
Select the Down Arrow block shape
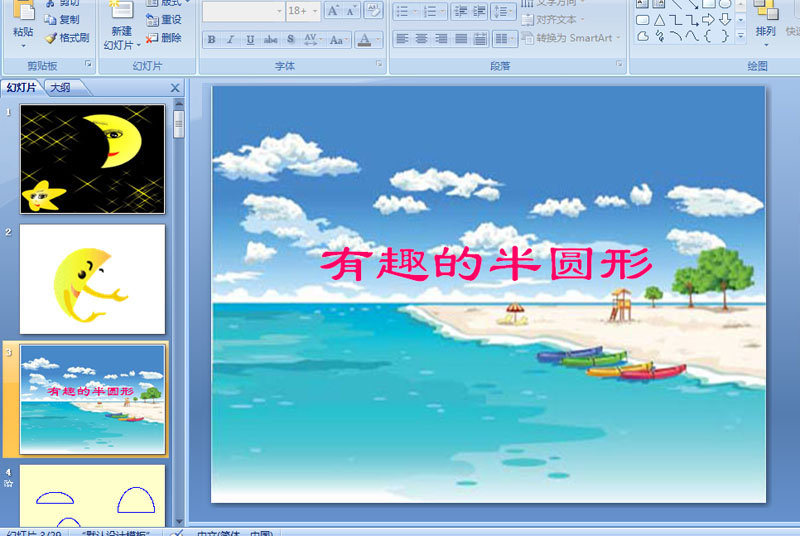724,20
